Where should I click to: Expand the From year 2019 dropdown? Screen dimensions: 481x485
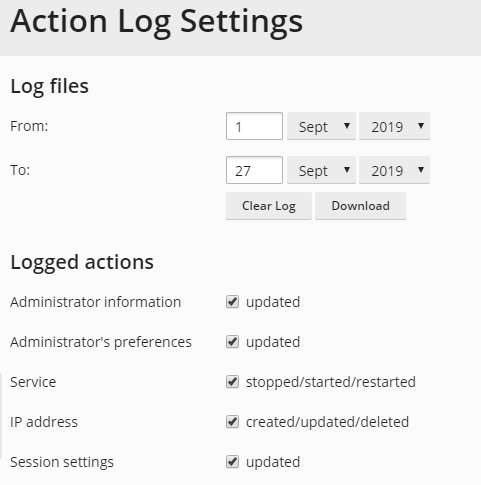[x=394, y=126]
